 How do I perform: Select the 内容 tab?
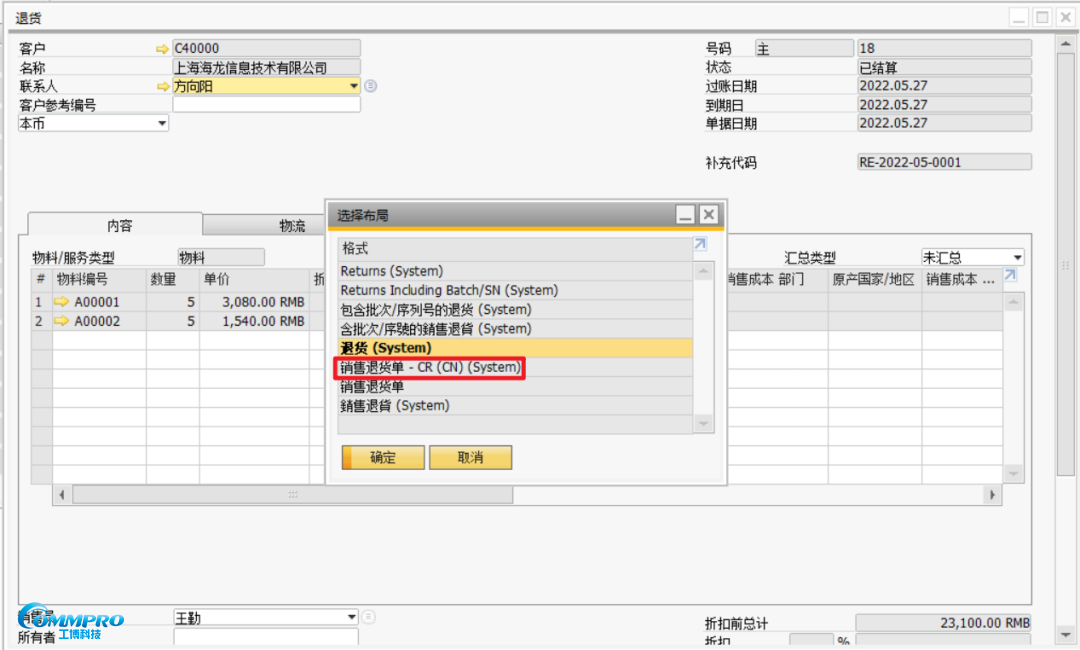(x=119, y=226)
